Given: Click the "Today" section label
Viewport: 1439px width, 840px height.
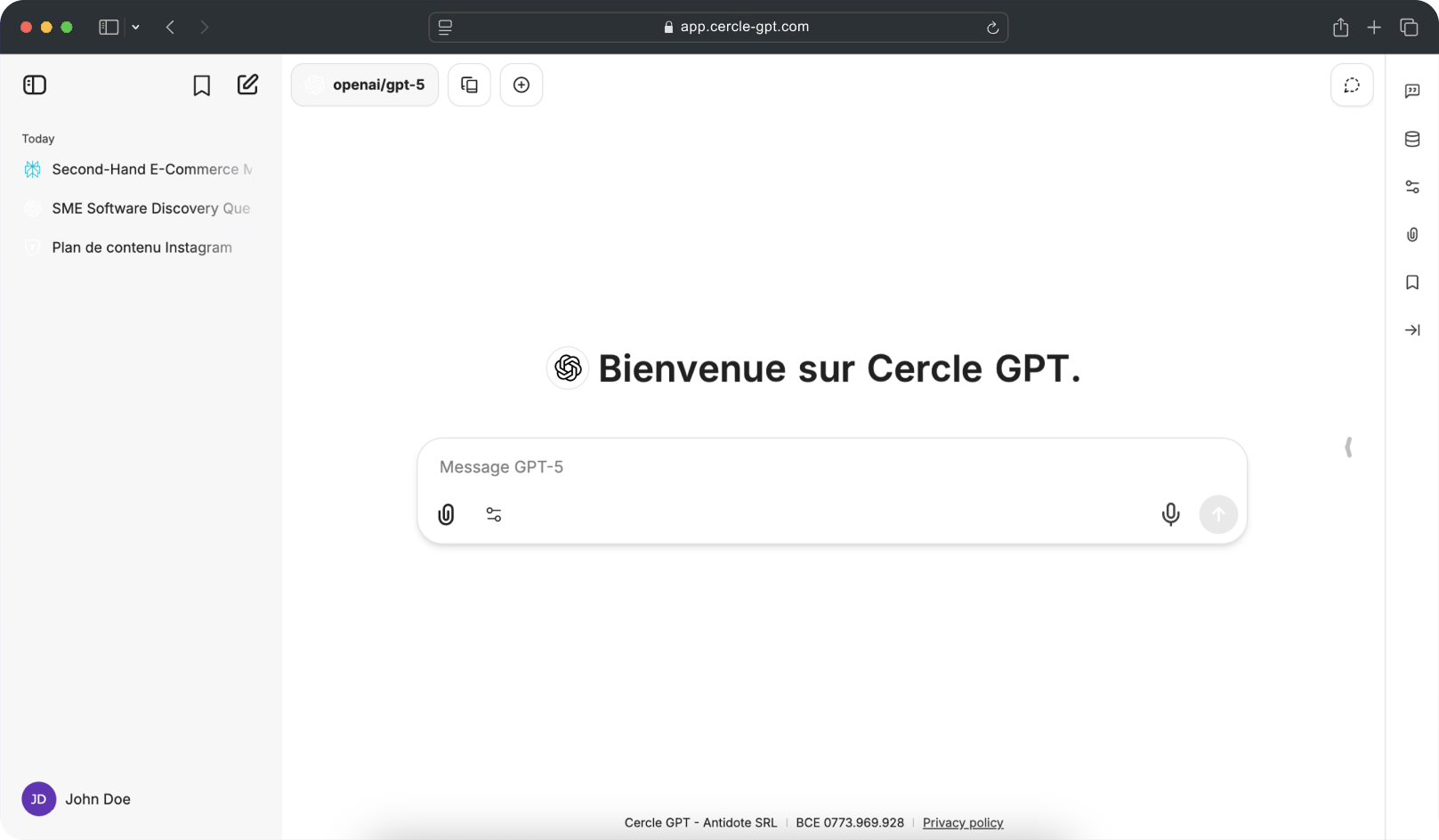Looking at the screenshot, I should coord(38,139).
